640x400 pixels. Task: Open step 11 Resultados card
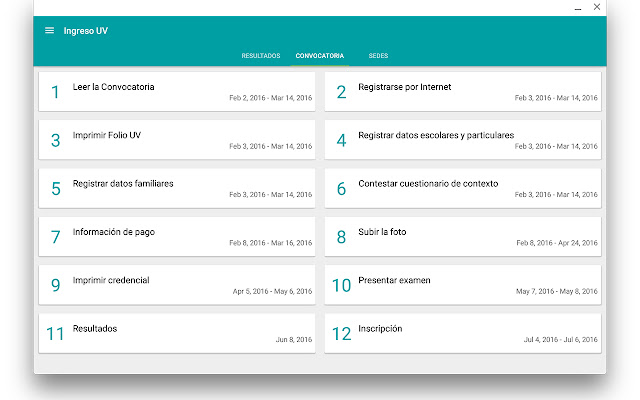click(177, 333)
